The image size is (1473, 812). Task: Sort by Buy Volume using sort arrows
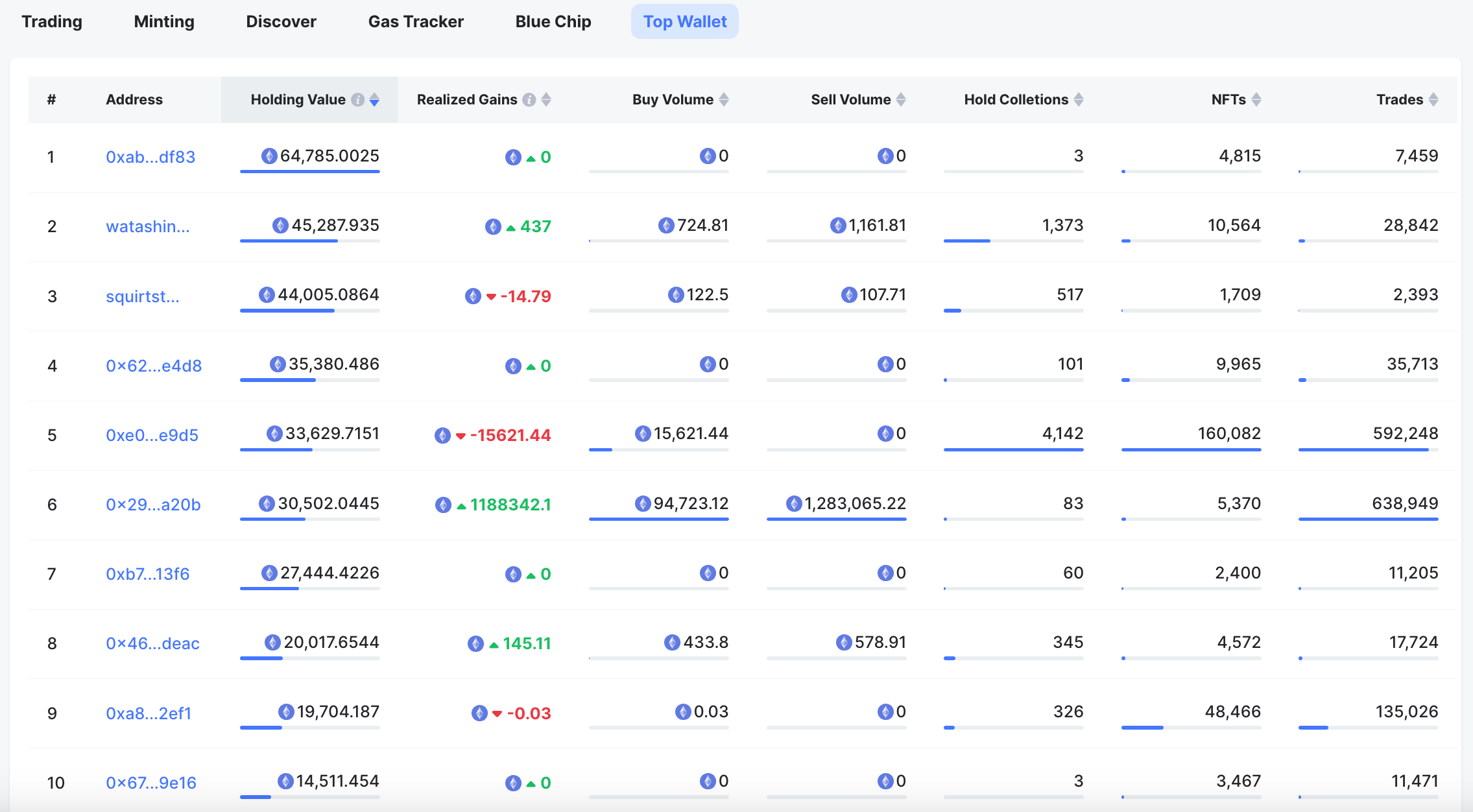tap(724, 100)
